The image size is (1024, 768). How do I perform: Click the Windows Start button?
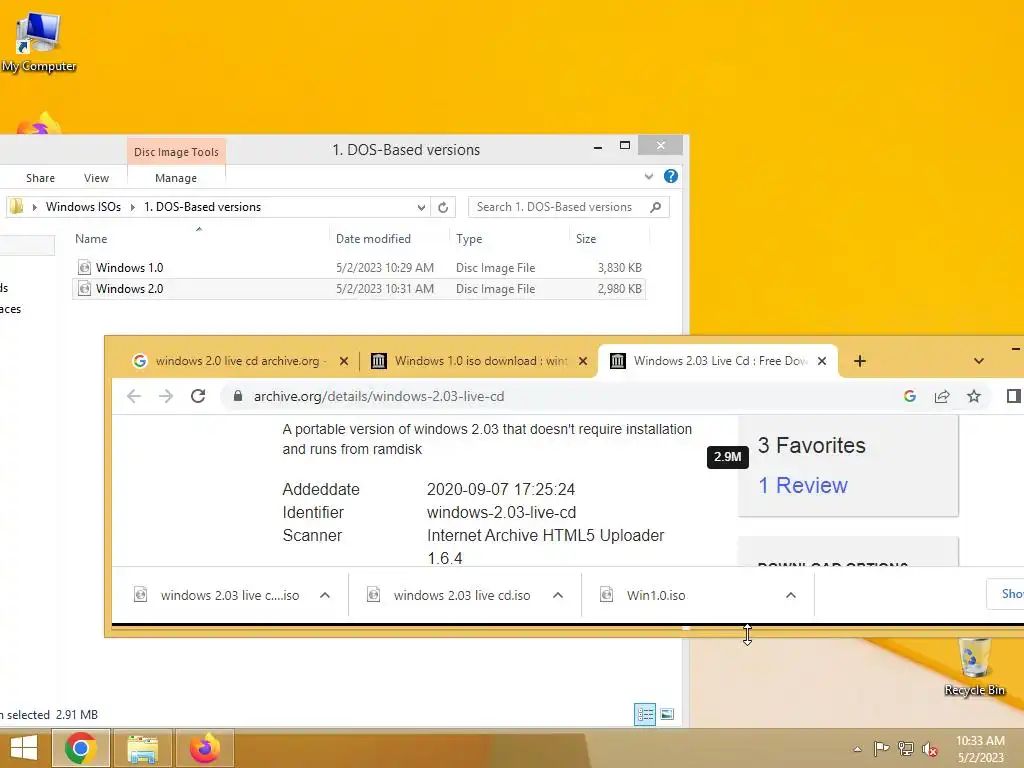click(x=24, y=748)
